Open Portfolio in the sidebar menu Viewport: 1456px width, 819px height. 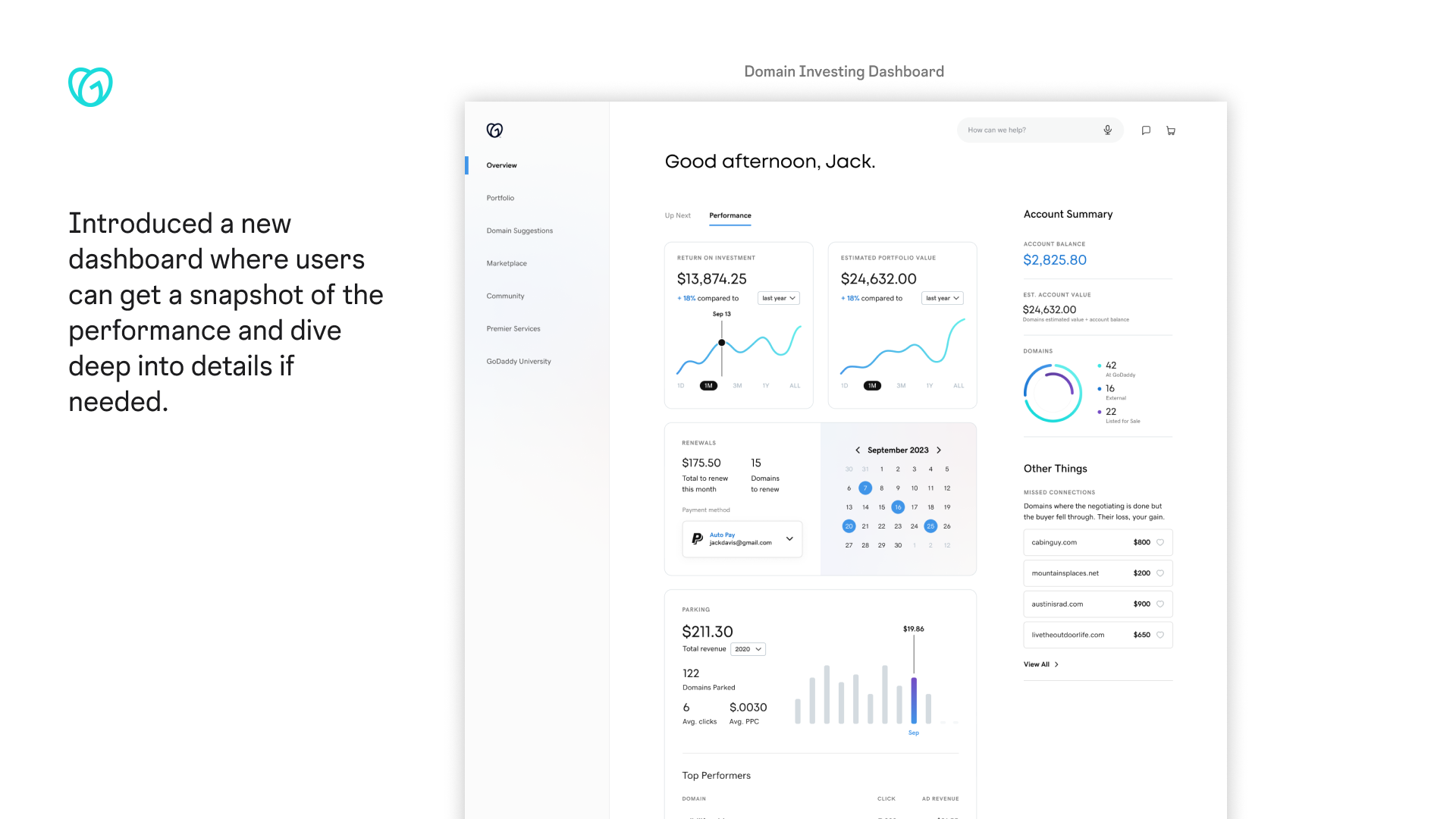(500, 198)
